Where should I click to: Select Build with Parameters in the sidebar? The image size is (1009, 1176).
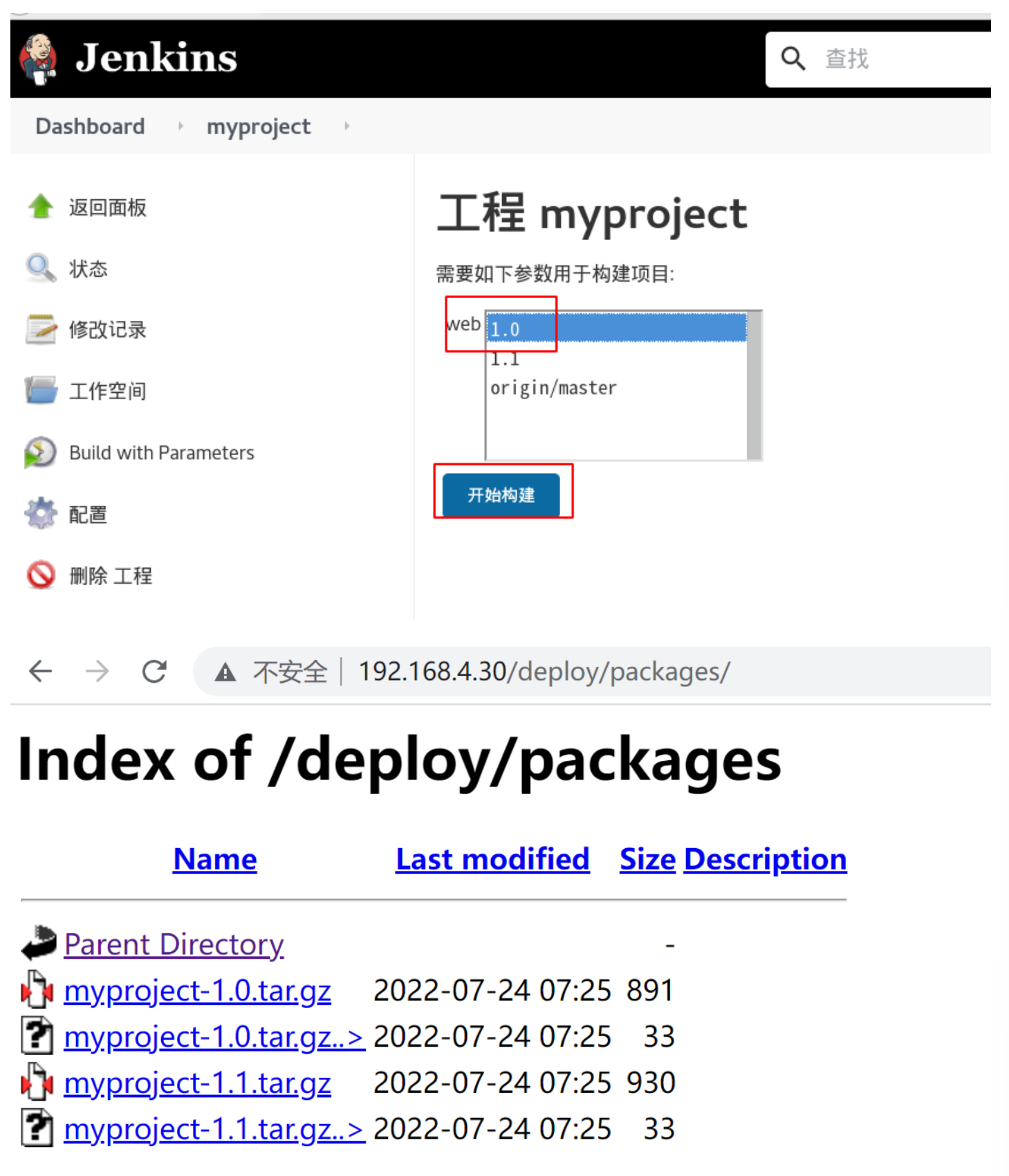(162, 453)
